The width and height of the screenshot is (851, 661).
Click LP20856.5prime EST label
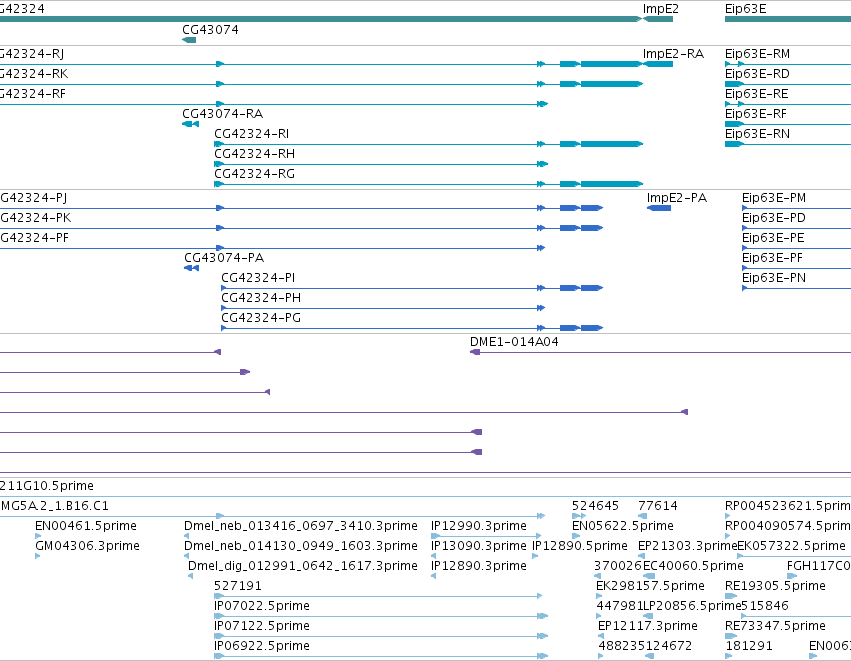point(692,607)
